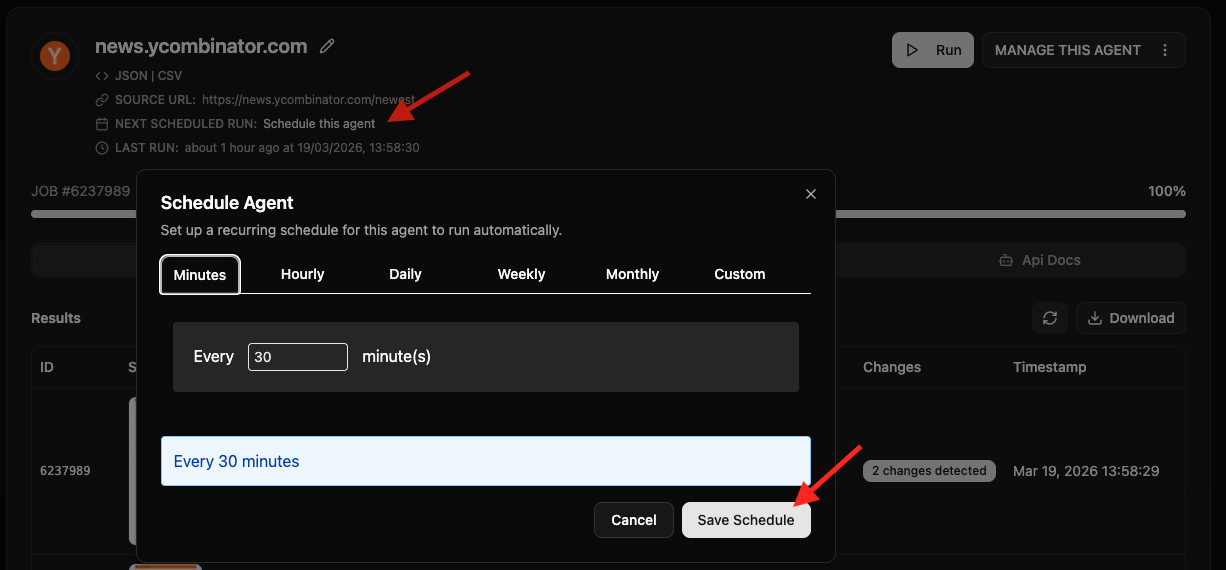Viewport: 1226px width, 570px height.
Task: Select the Minutes schedule tab
Action: pos(200,275)
